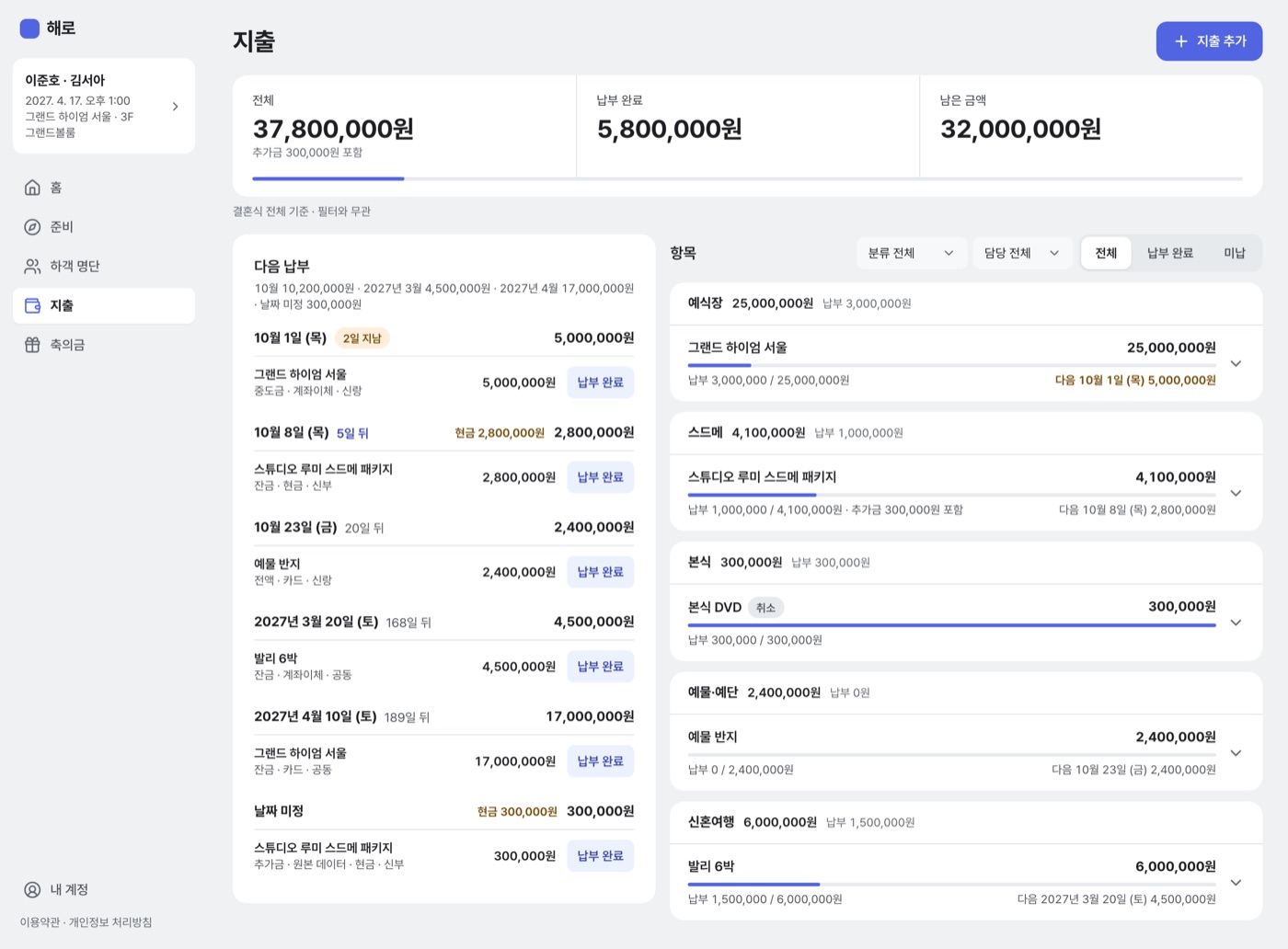This screenshot has width=1288, height=949.
Task: Open the 준비 compass icon
Action: [x=32, y=227]
